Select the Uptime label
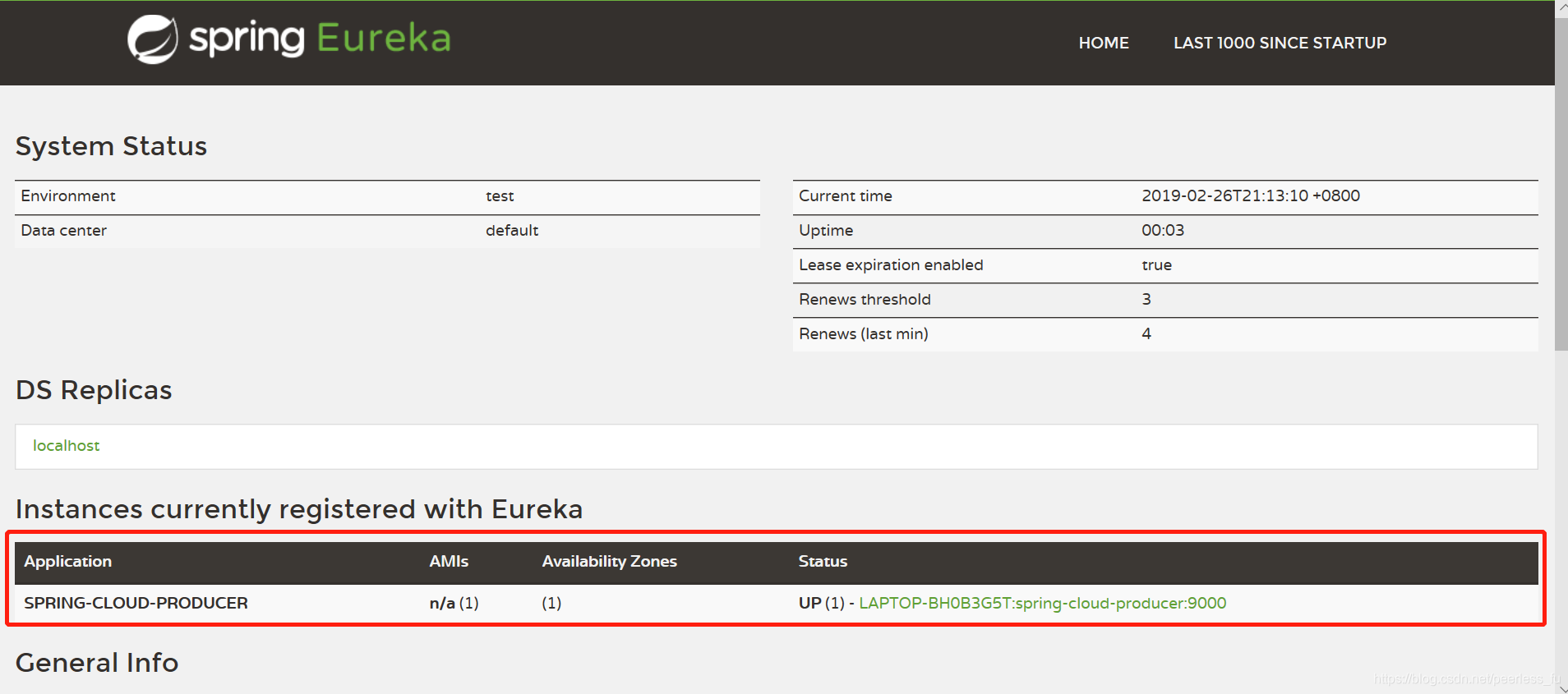This screenshot has height=694, width=1568. click(826, 231)
